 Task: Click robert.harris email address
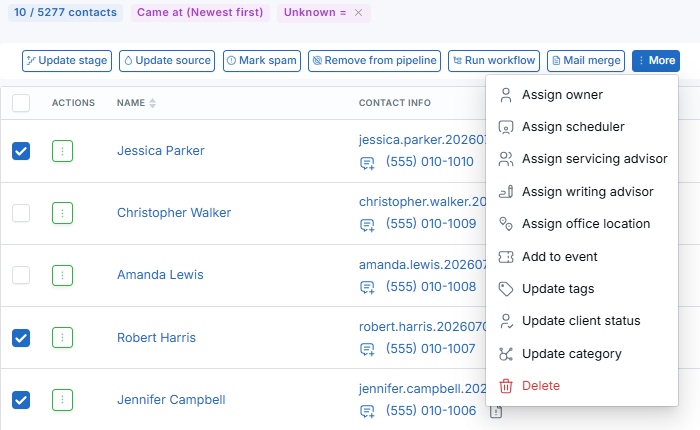(x=422, y=327)
